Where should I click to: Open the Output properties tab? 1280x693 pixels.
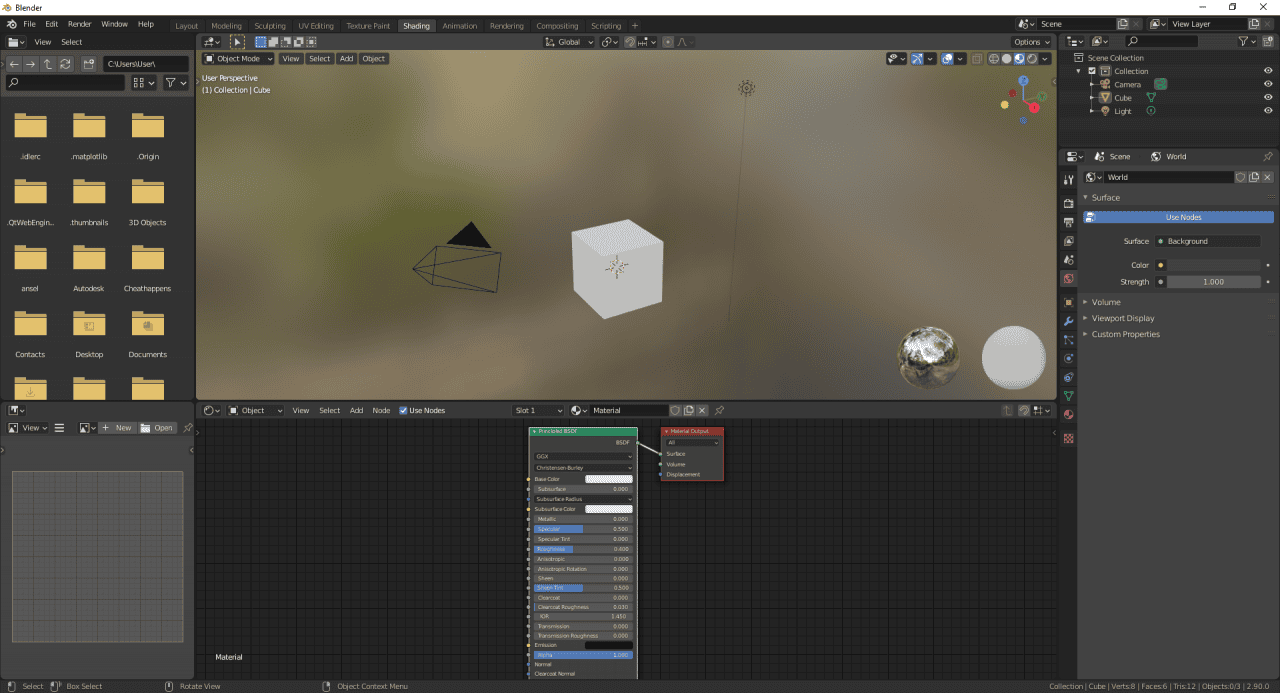pyautogui.click(x=1068, y=222)
